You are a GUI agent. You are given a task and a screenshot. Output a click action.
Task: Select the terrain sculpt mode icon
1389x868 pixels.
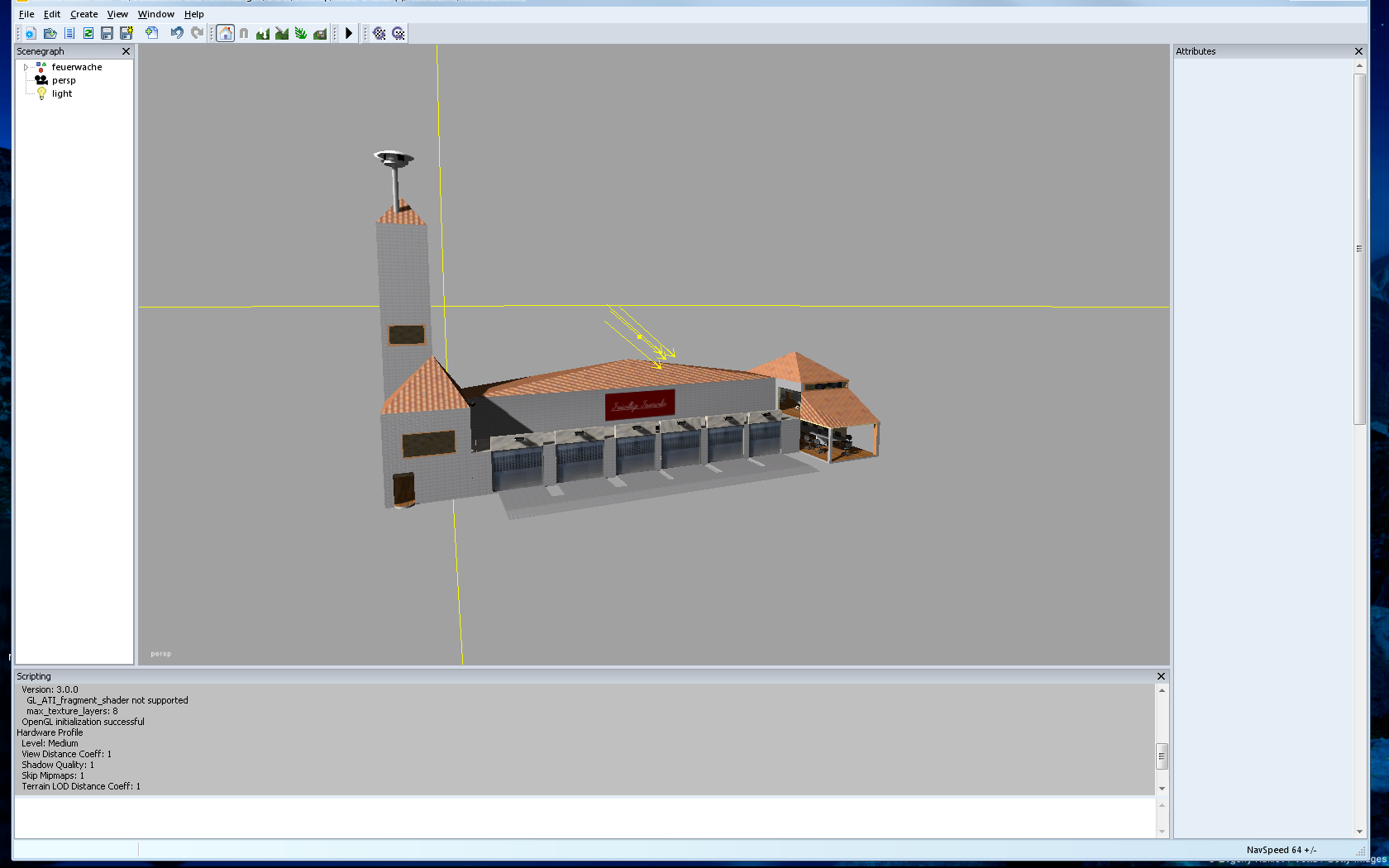[263, 33]
